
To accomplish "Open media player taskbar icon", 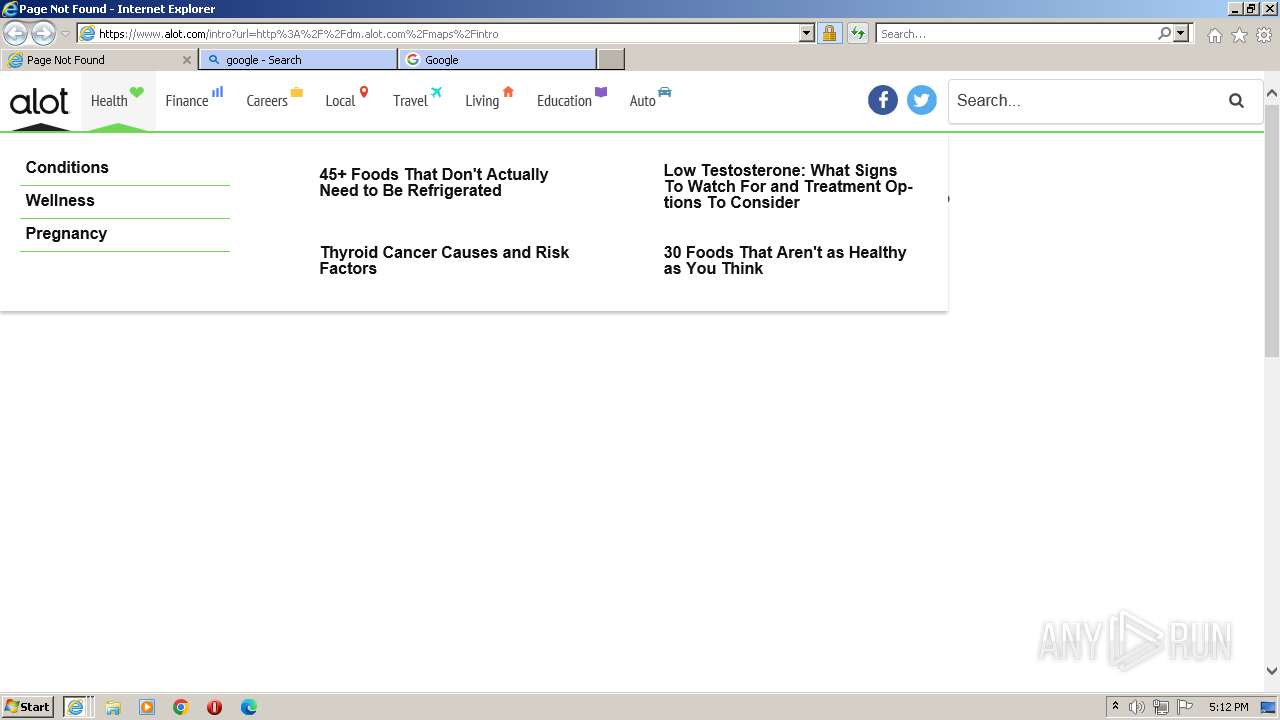I will click(147, 707).
